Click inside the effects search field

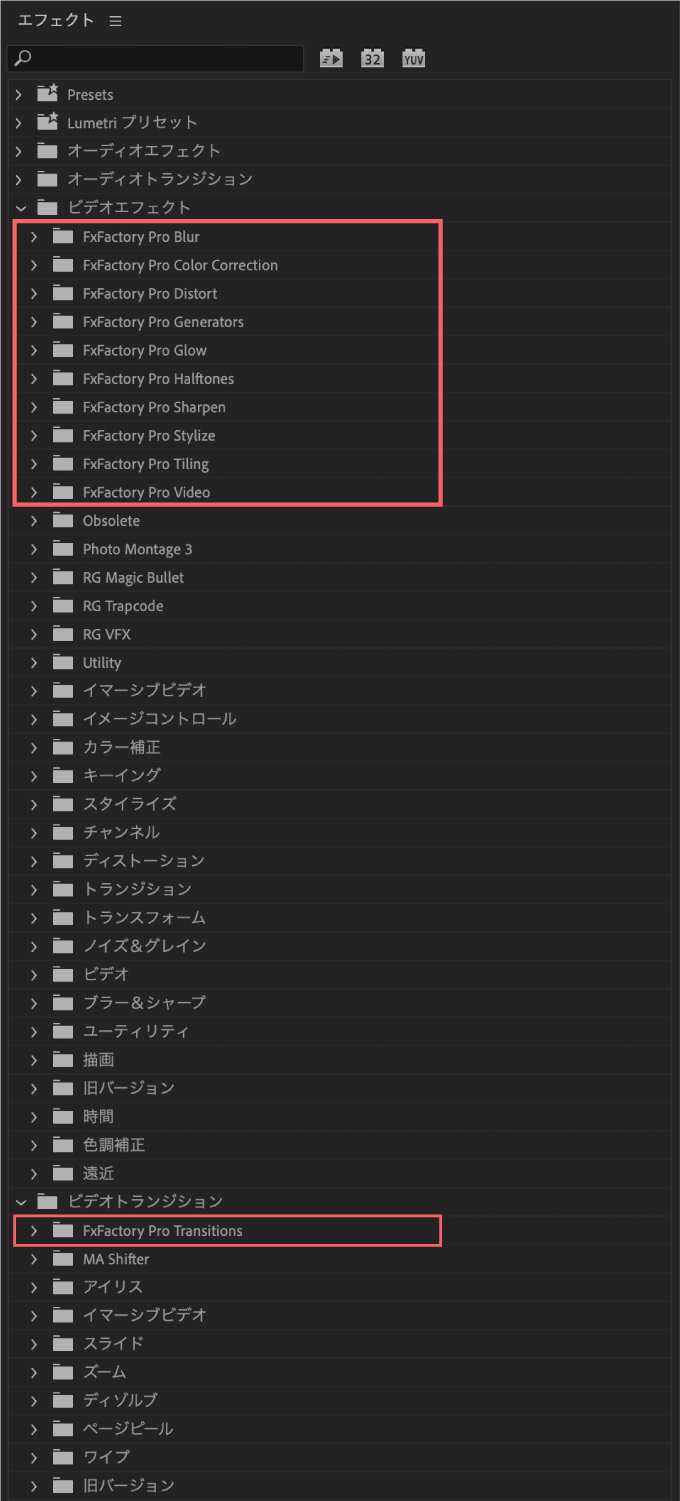click(x=160, y=58)
